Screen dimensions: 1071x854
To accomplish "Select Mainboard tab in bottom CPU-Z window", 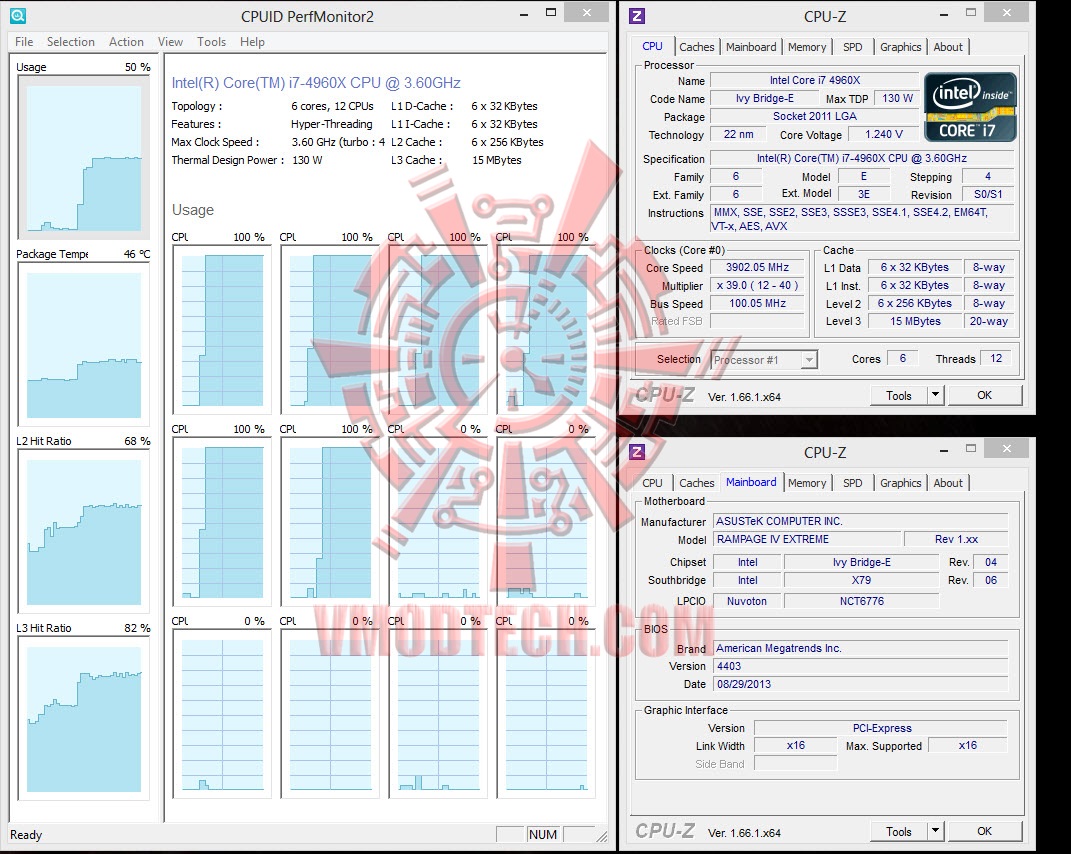I will tap(751, 482).
